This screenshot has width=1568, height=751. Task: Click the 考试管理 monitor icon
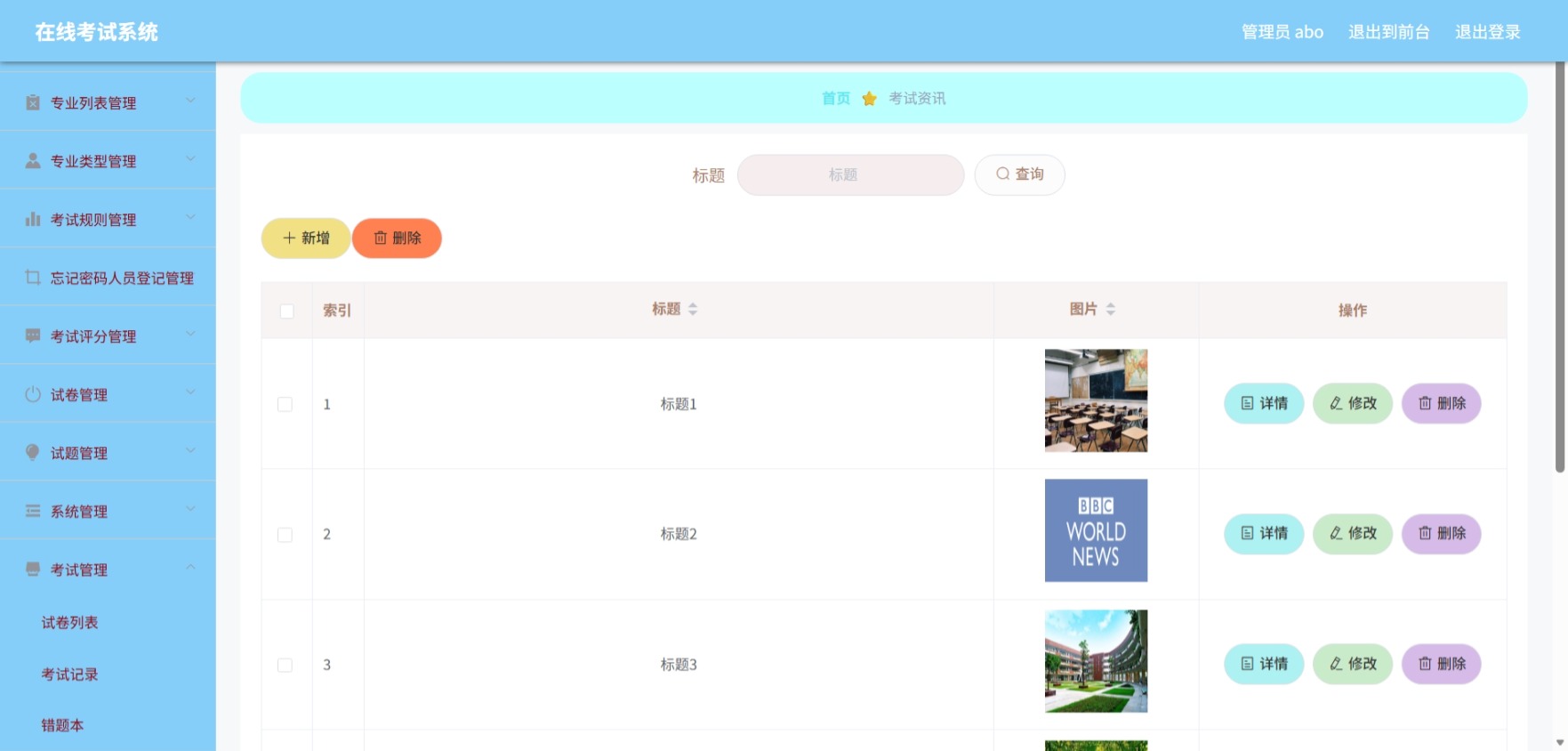[33, 569]
